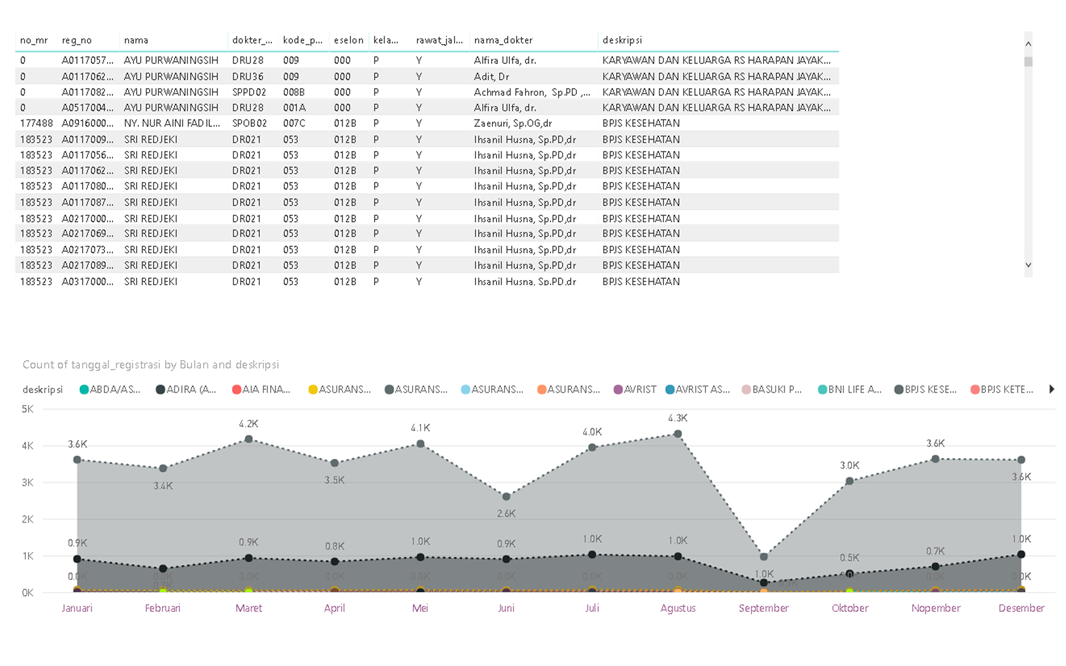Select the ABDA/AS... teal legend entry
The height and width of the screenshot is (666, 1066).
pos(109,389)
